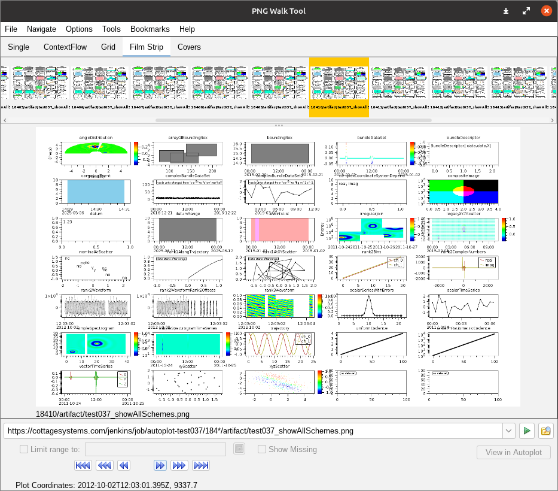Skip back several images with triple-left arrow
Image resolution: width=558 pixels, height=491 pixels.
(105, 465)
